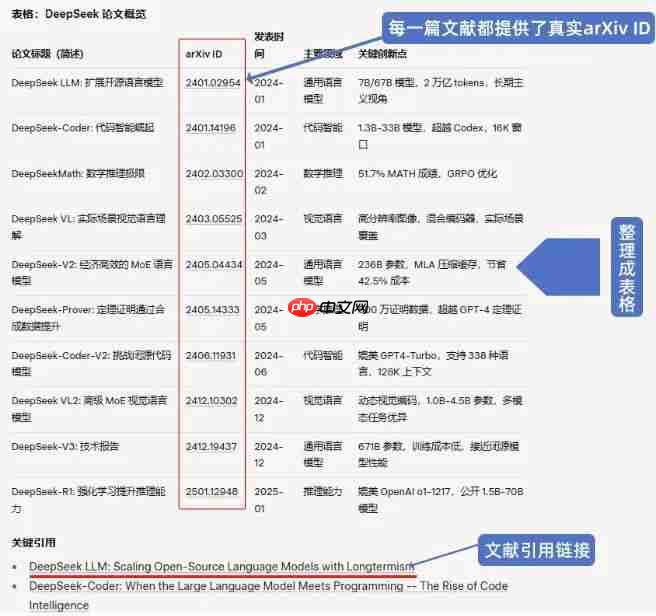Select the 'DeepSeek-Coder: 代码智能崛起' title cell
Image resolution: width=656 pixels, height=616 pixels.
83,128
